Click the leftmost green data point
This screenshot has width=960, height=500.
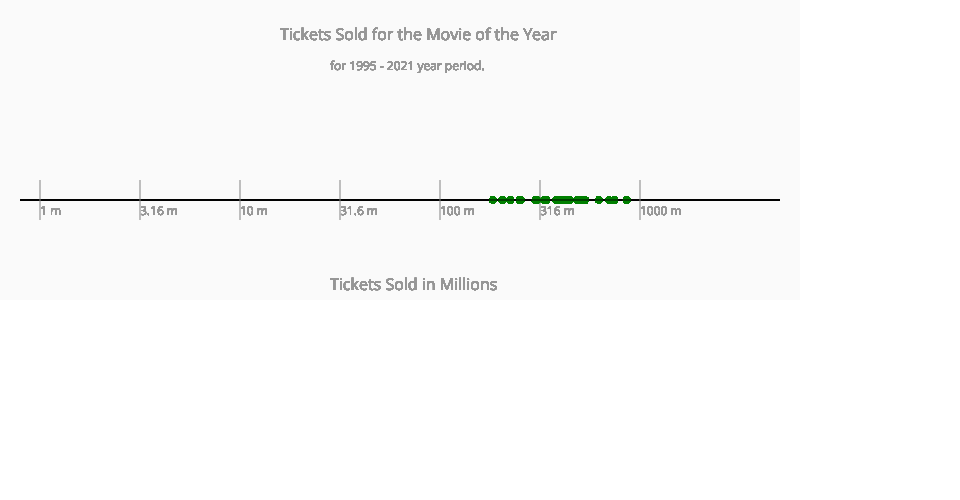click(493, 200)
